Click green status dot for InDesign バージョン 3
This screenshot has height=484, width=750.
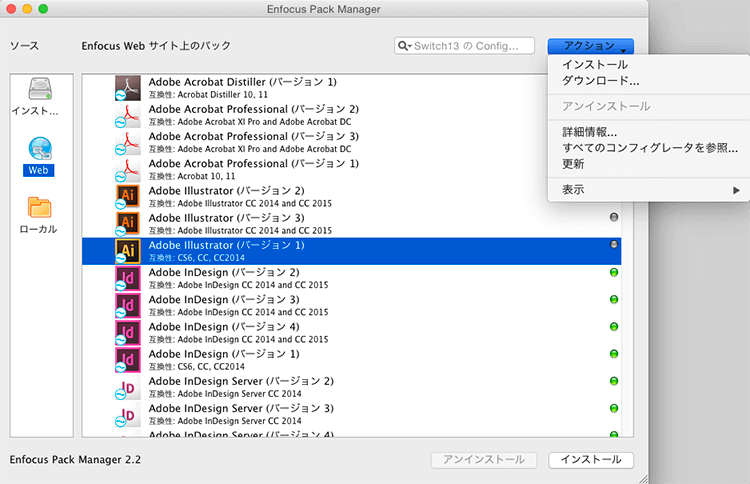click(x=614, y=299)
